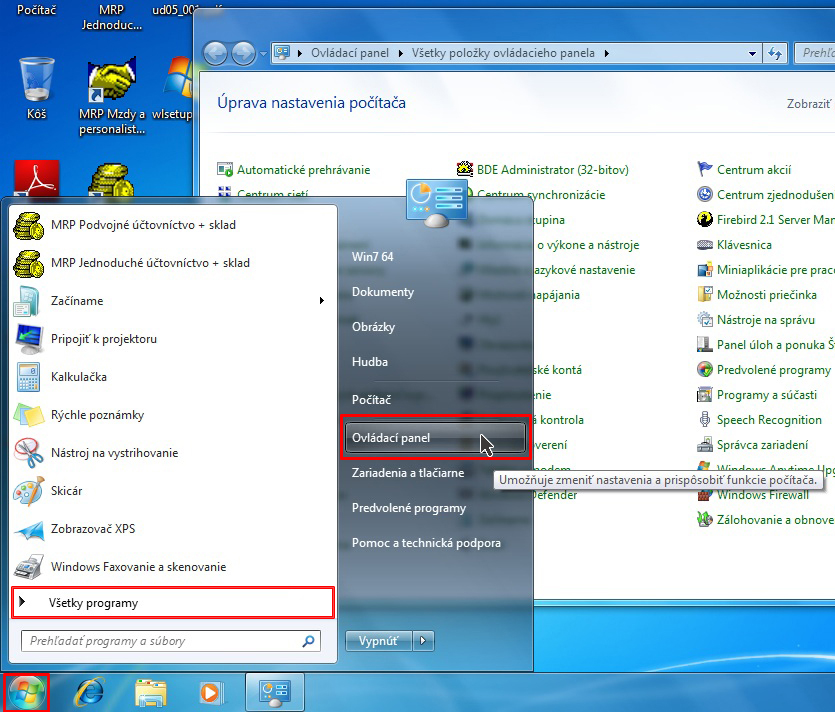835x712 pixels.
Task: Select Ovládací panel in Start menu
Action: 435,438
